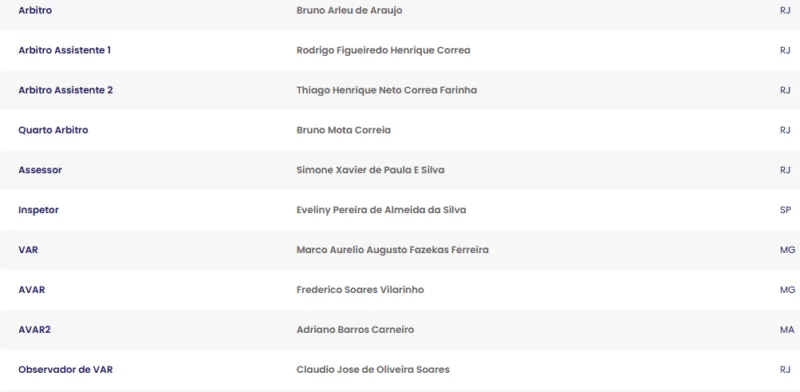
Task: Select Eveliny Pereira de Almeida da Silva
Action: click(x=381, y=210)
